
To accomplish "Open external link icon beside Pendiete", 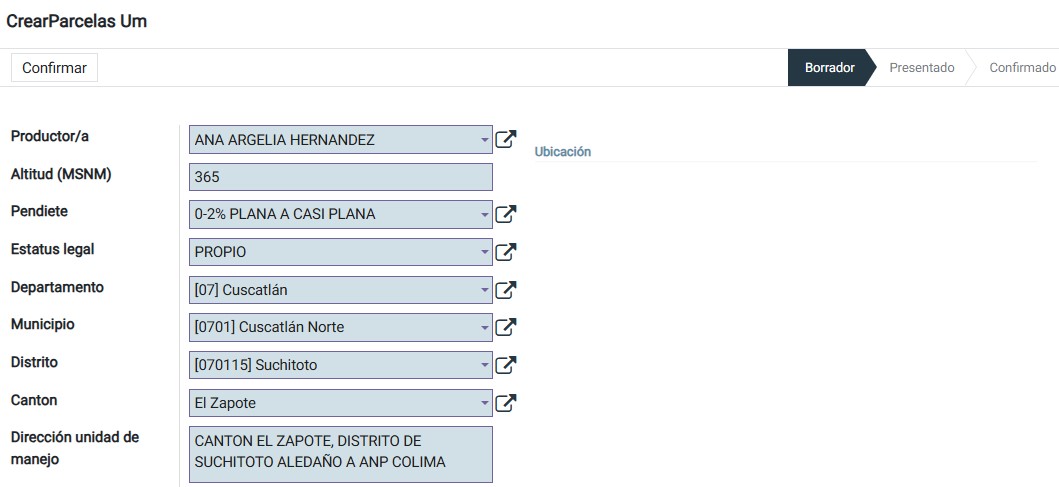I will [x=506, y=214].
